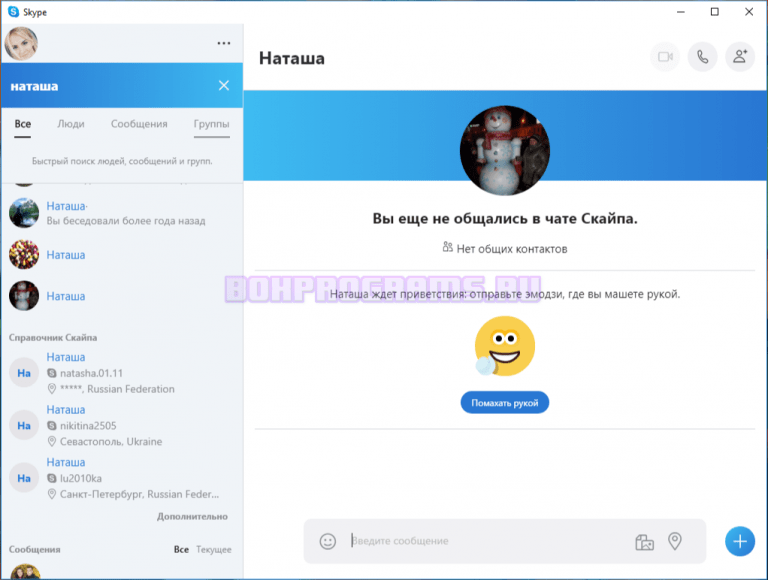The image size is (768, 580).
Task: Open the three-dots more options menu
Action: click(224, 43)
